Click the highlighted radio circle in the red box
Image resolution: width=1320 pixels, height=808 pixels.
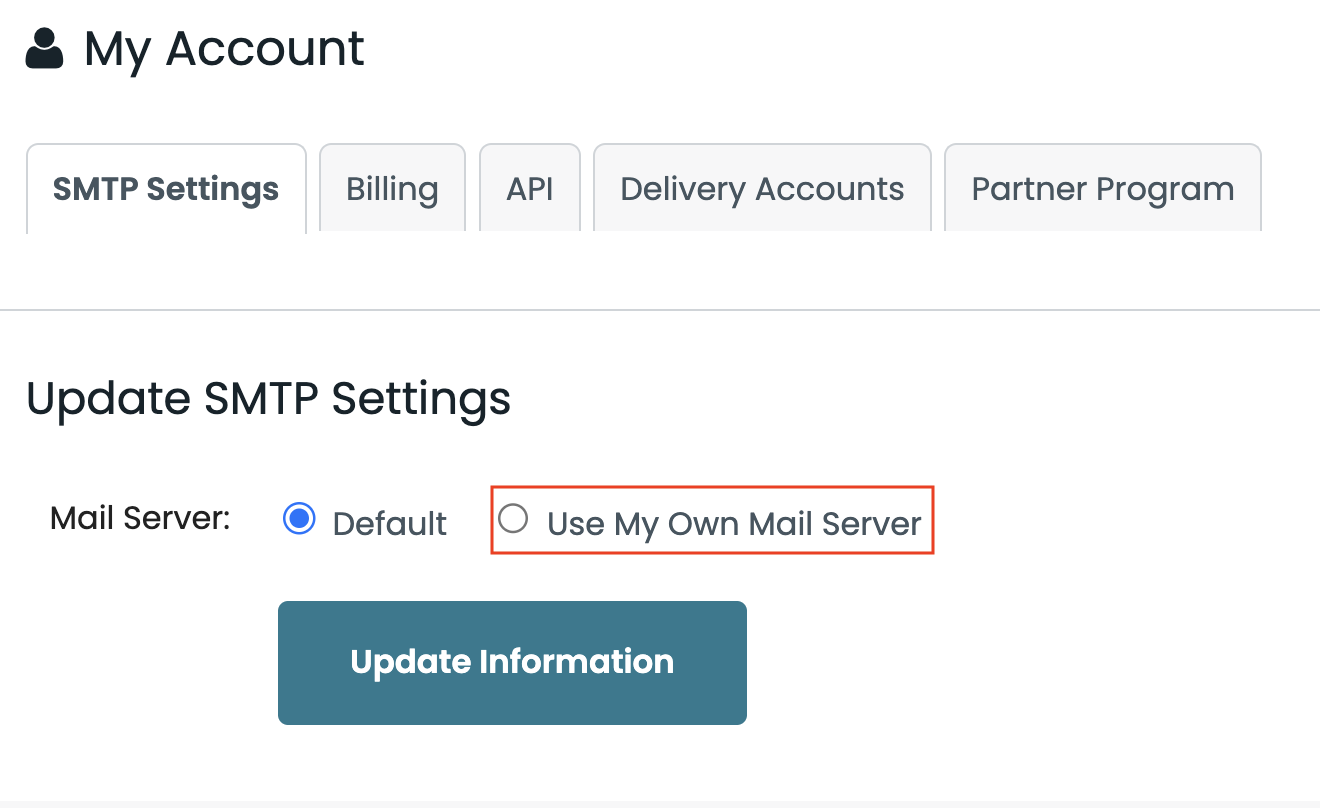pos(513,518)
